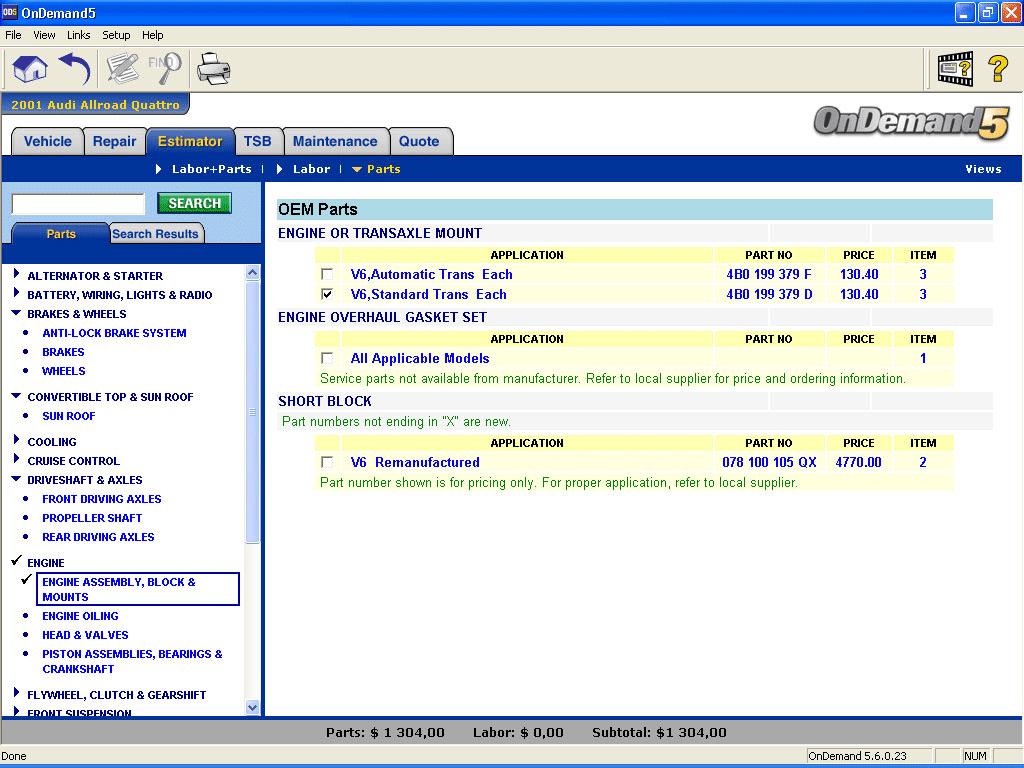Open the Maintenance tab
This screenshot has height=768, width=1024.
(335, 141)
